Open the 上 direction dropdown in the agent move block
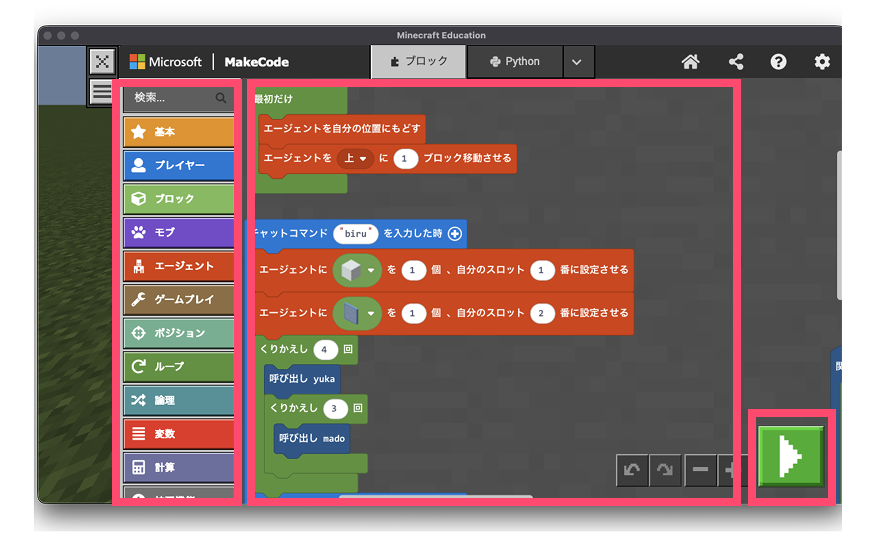This screenshot has height=554, width=884. pyautogui.click(x=355, y=158)
